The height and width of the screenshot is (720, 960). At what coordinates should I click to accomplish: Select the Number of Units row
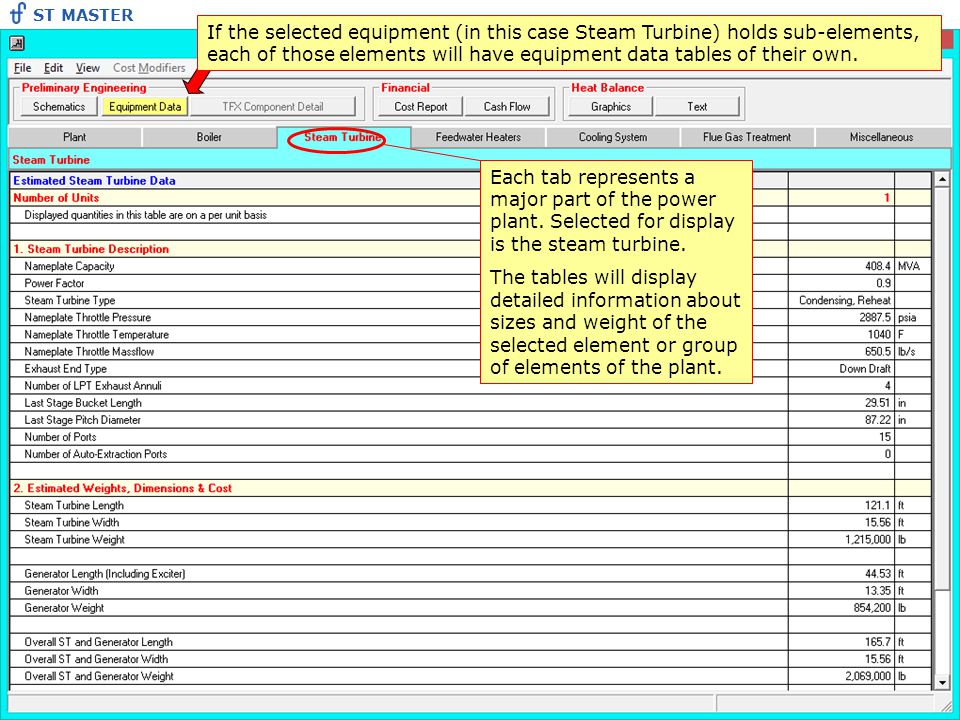tap(470, 198)
